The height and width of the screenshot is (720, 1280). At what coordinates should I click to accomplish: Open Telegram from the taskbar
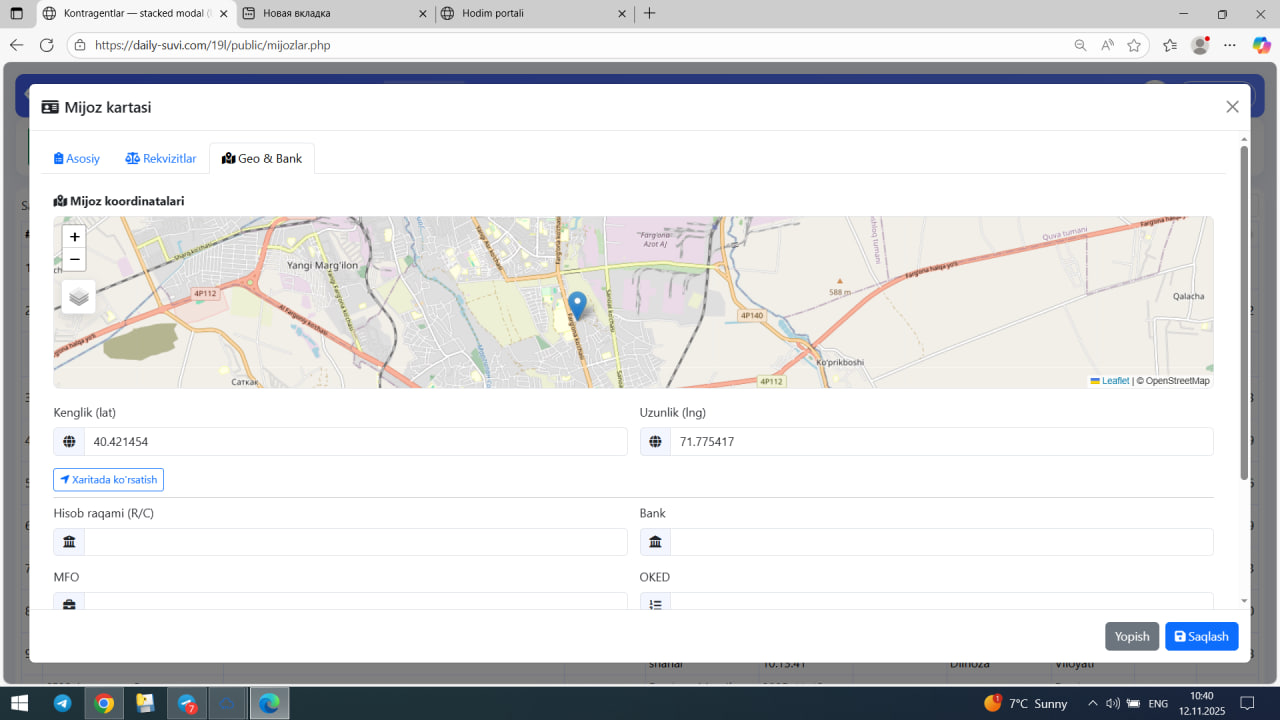coord(62,703)
